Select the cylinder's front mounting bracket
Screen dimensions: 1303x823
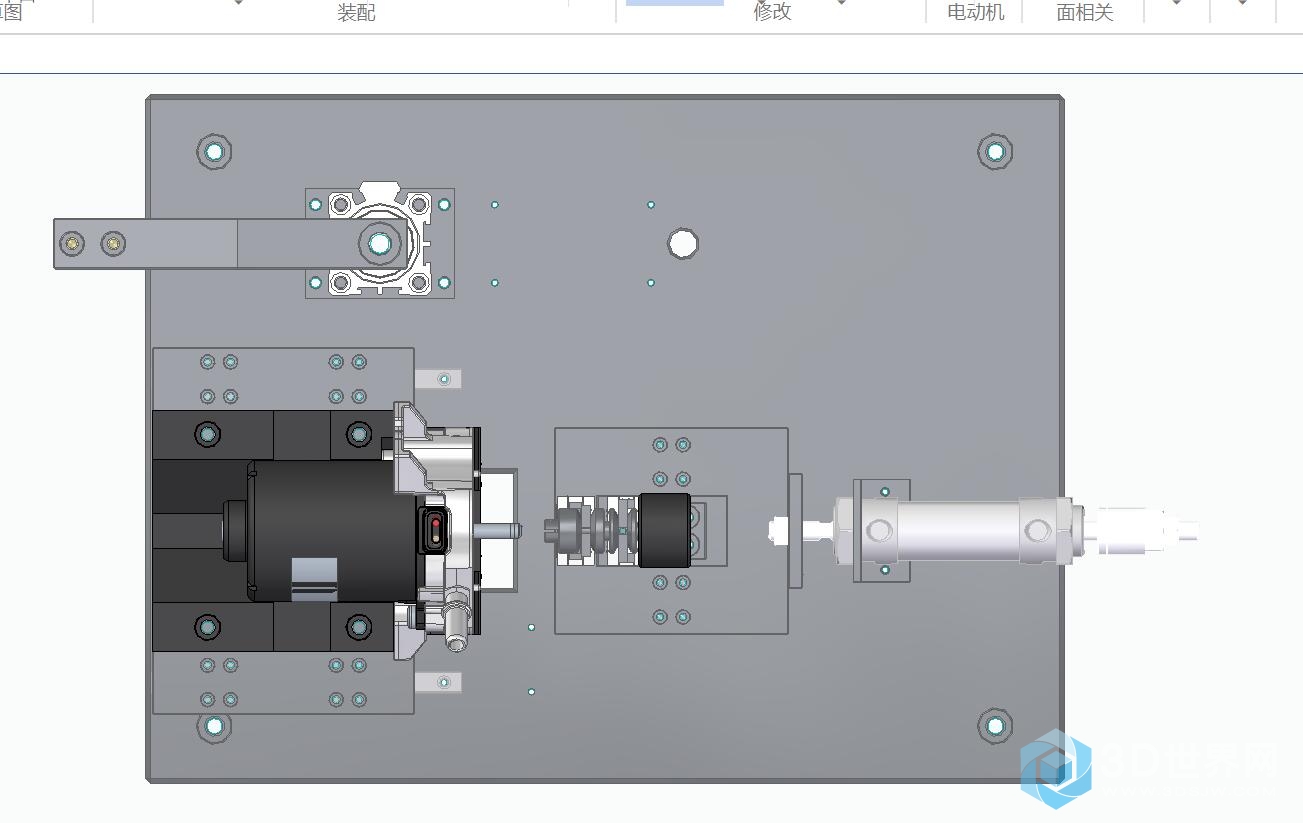coord(882,530)
